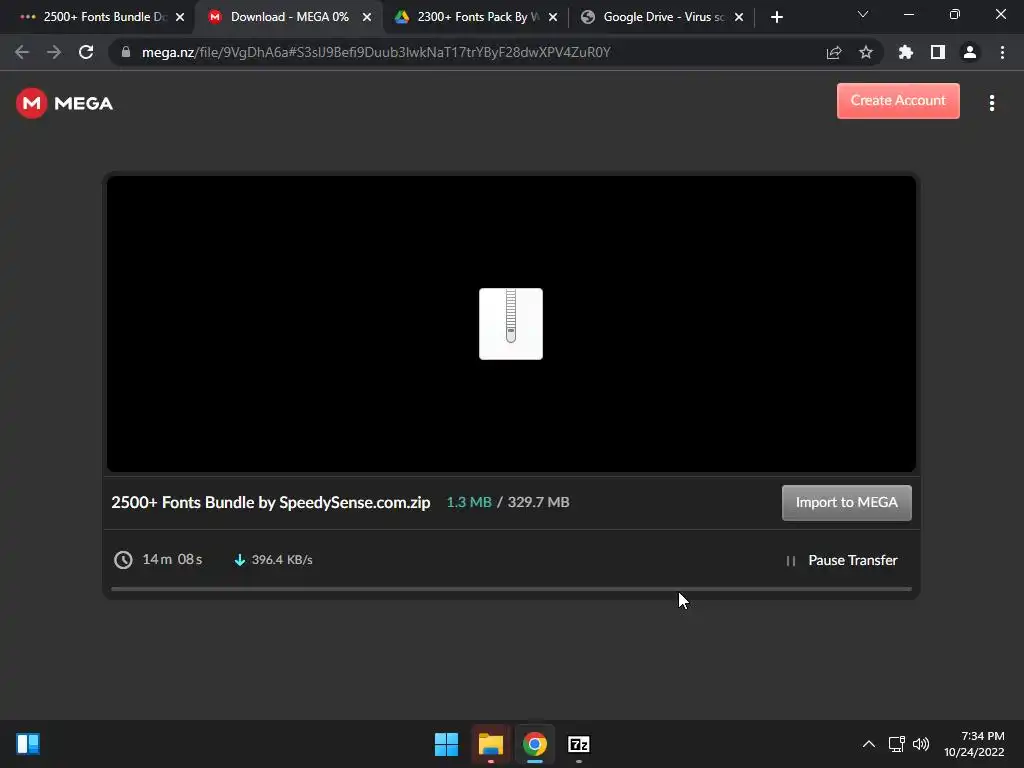Viewport: 1024px width, 768px height.
Task: Open clock and date 7:34 PM
Action: [x=974, y=744]
